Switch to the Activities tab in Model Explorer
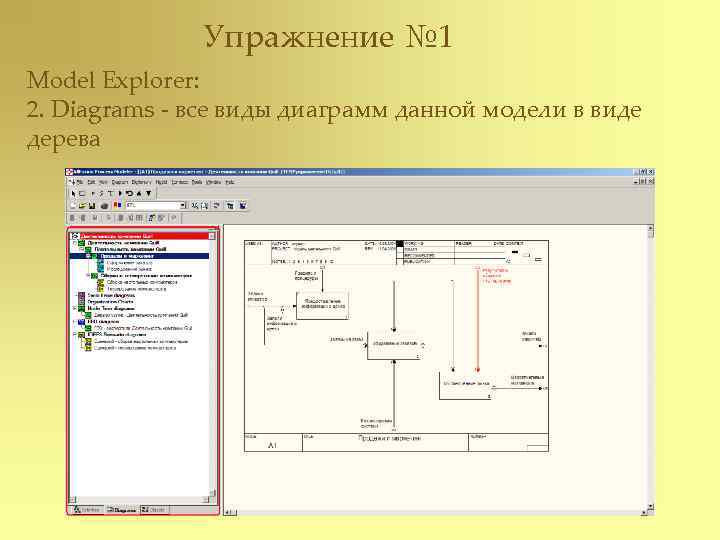Viewport: 720px width, 540px height. (x=87, y=510)
